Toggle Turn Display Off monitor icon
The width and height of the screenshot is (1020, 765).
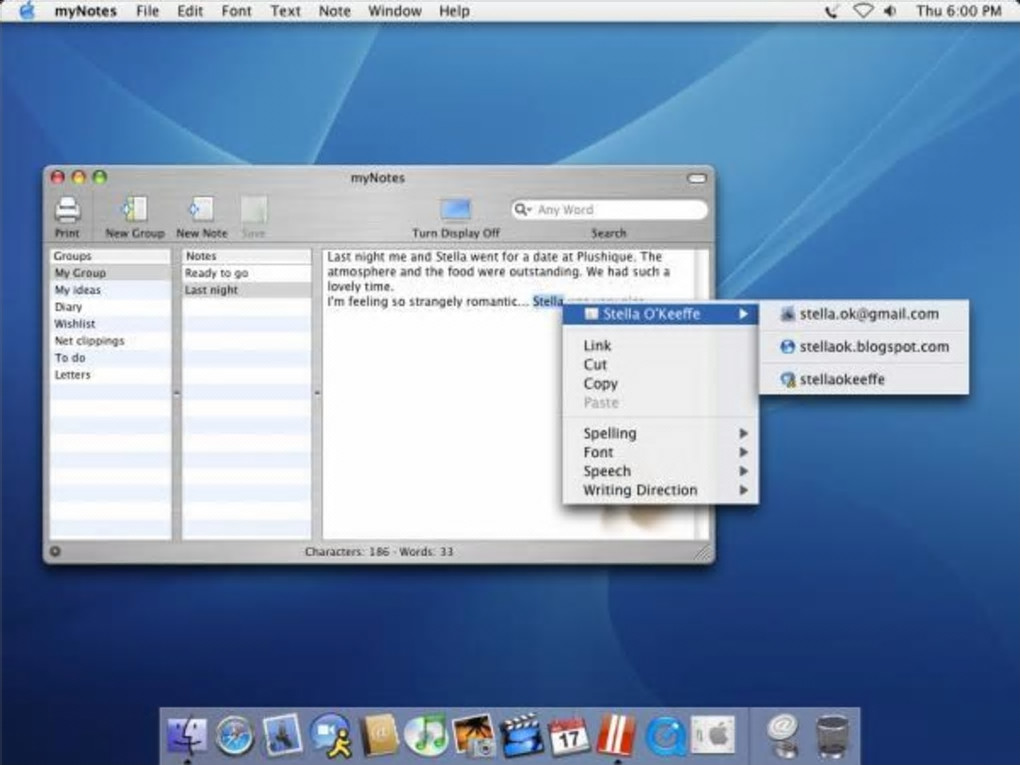455,210
